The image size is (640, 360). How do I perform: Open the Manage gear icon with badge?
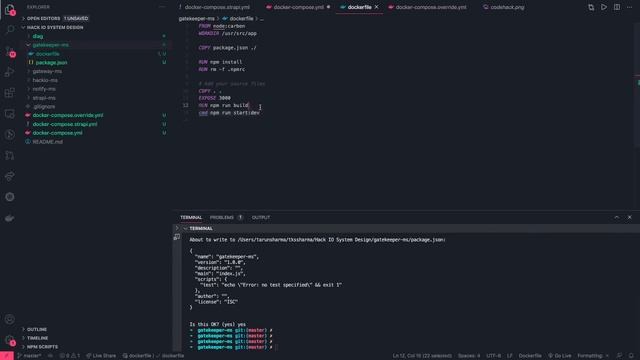10,340
